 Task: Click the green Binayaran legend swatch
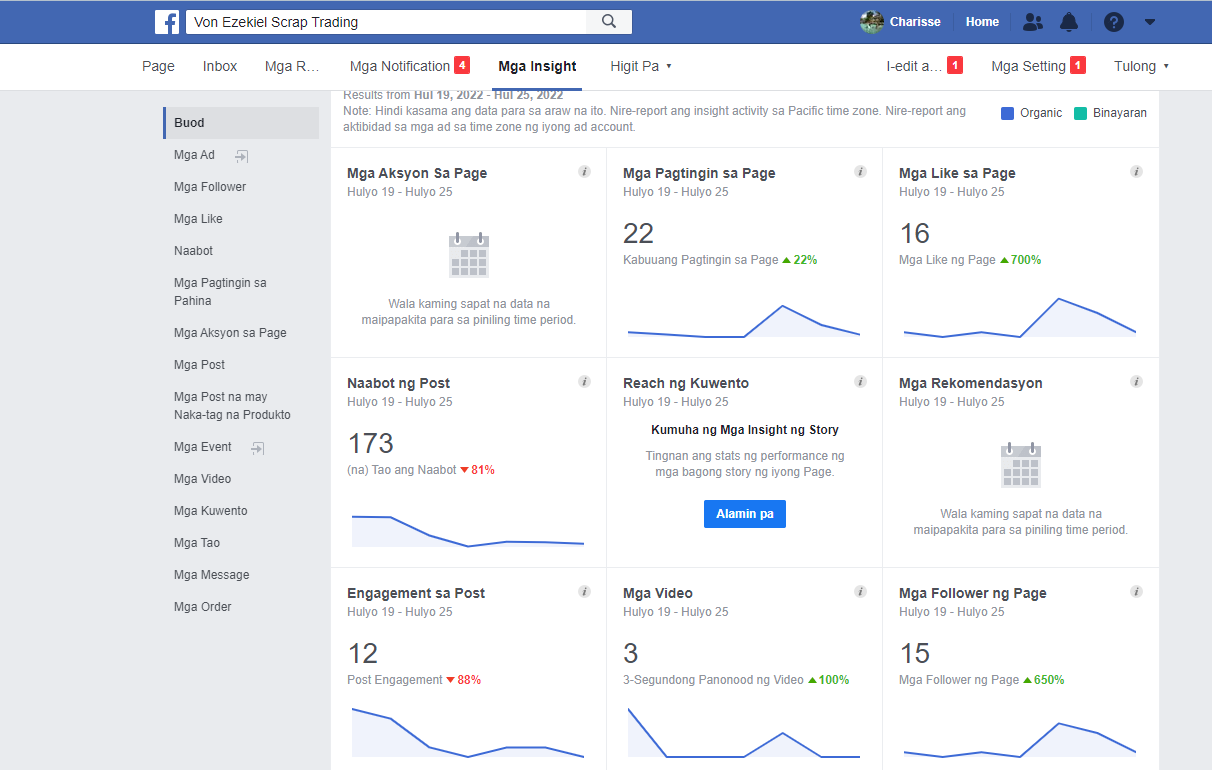coord(1080,113)
